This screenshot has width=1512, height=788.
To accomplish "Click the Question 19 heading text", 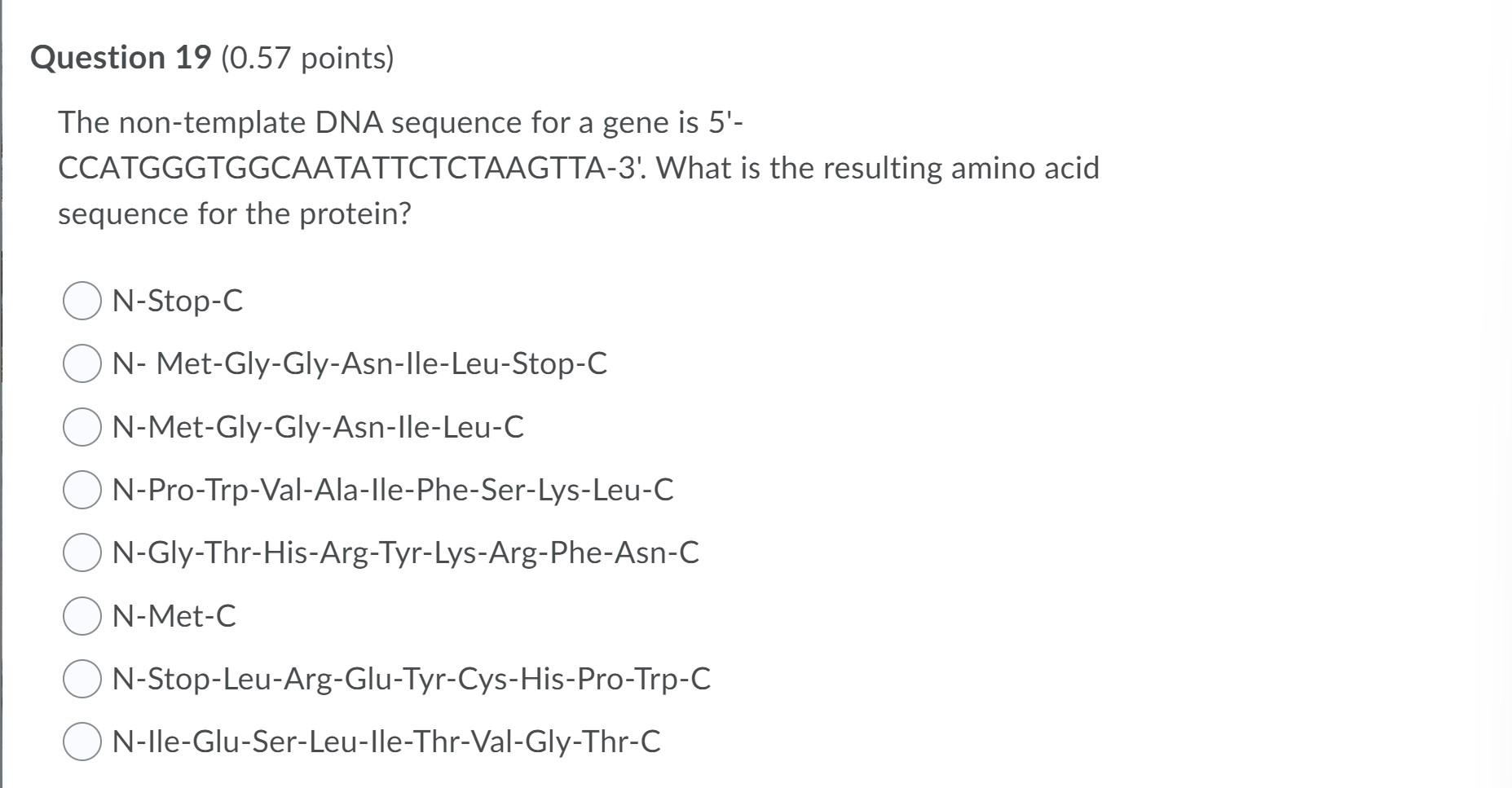I will tap(121, 57).
